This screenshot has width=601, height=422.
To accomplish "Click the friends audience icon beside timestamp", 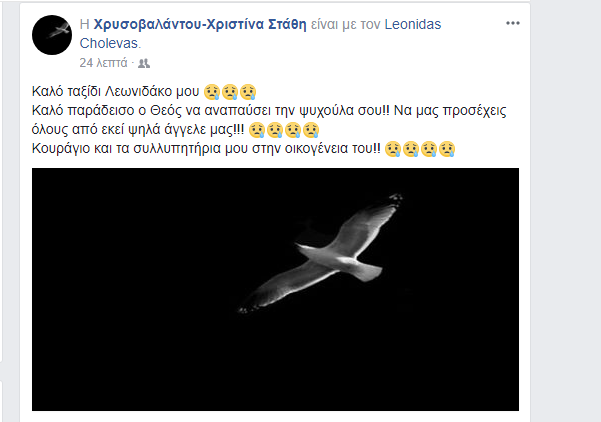I will point(144,63).
